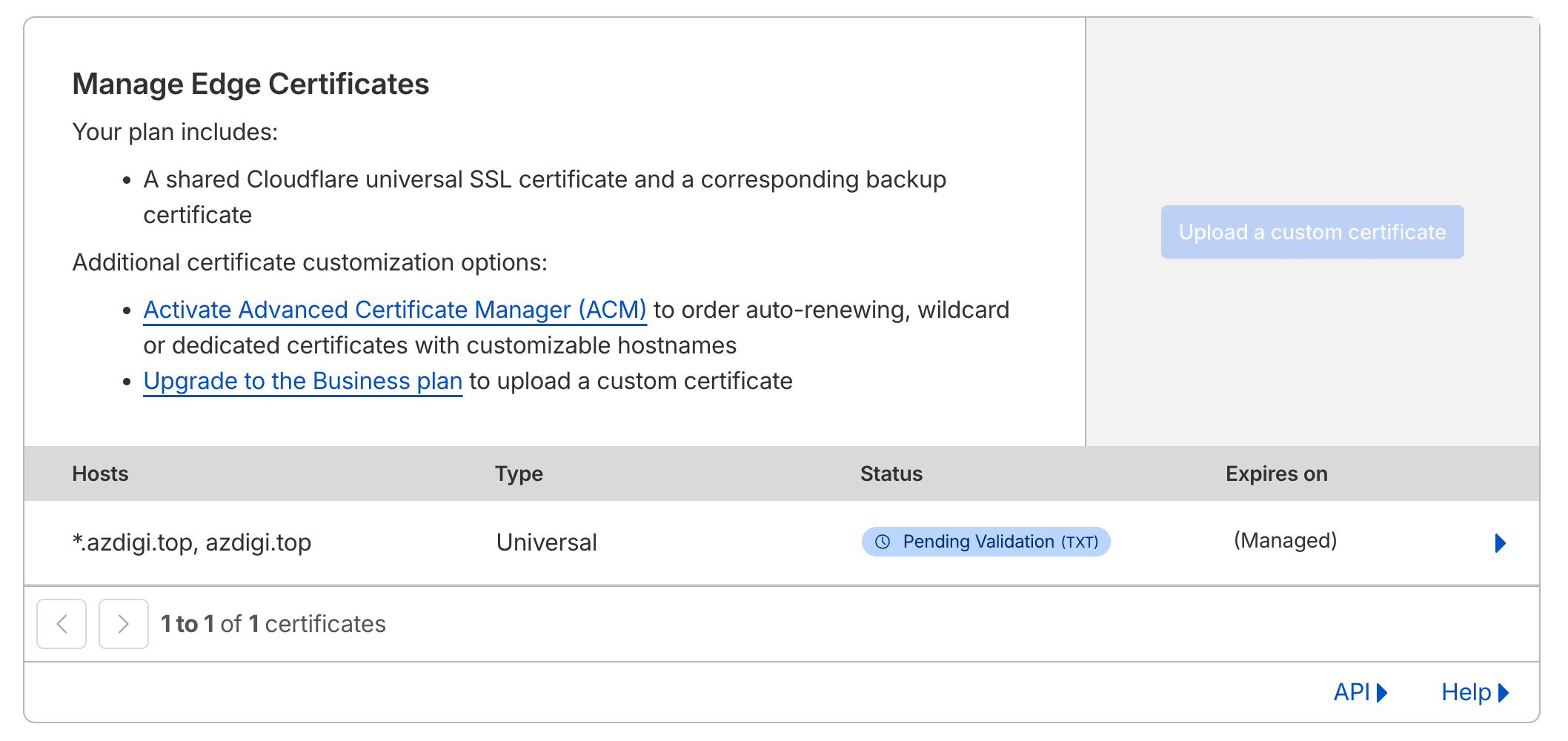Open Activate Advanced Certificate Manager (ACM) link
The image size is (1568, 741).
tap(394, 310)
